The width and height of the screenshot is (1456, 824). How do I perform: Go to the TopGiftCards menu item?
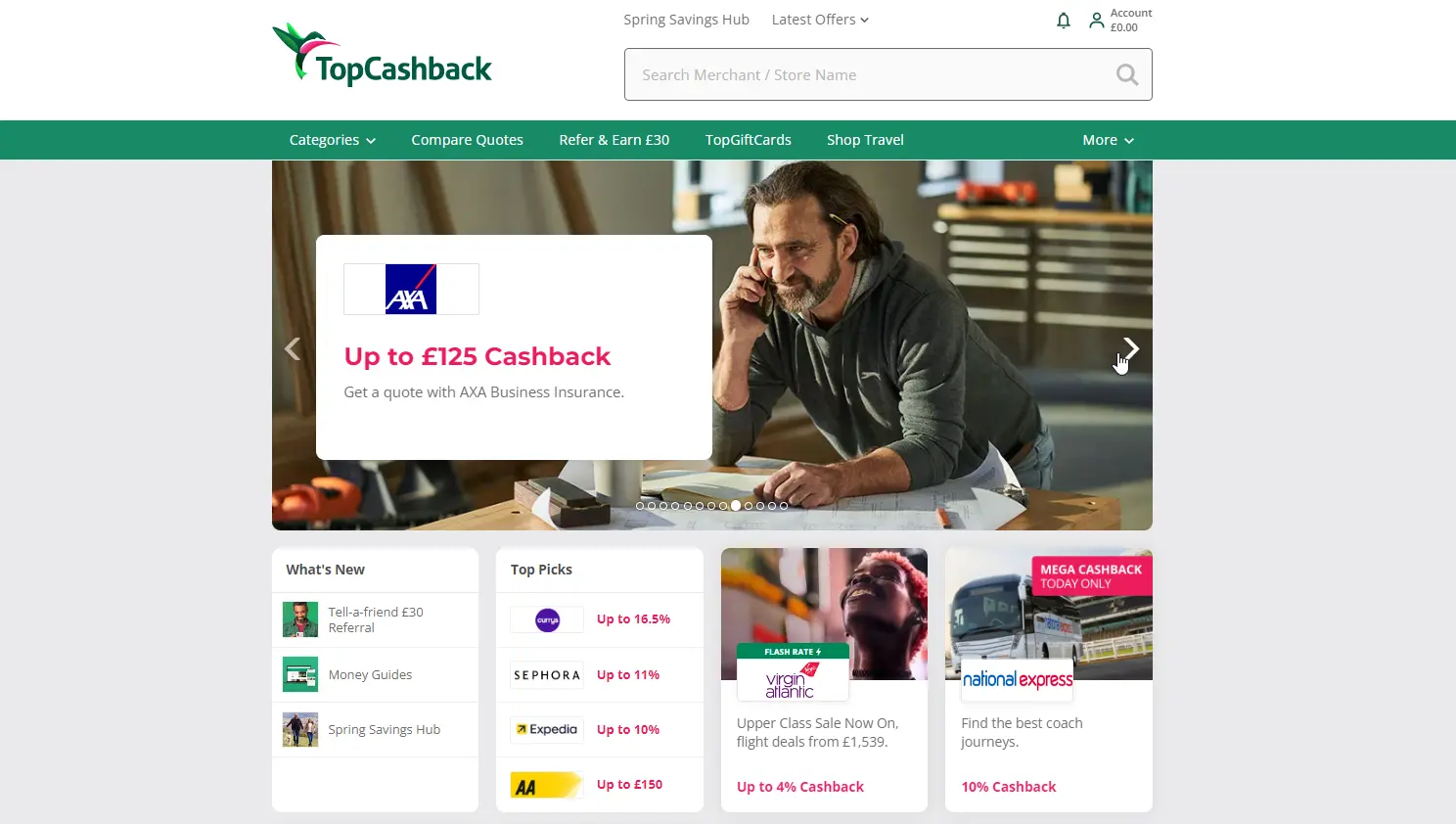click(749, 140)
